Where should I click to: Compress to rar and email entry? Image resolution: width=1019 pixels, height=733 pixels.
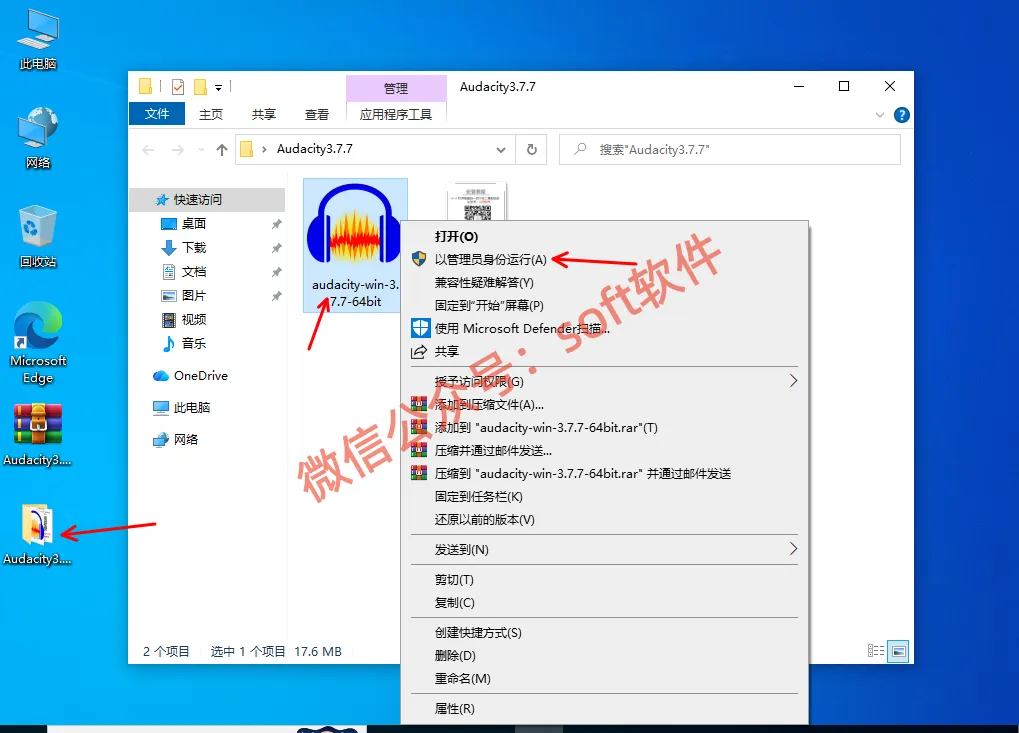coord(604,474)
